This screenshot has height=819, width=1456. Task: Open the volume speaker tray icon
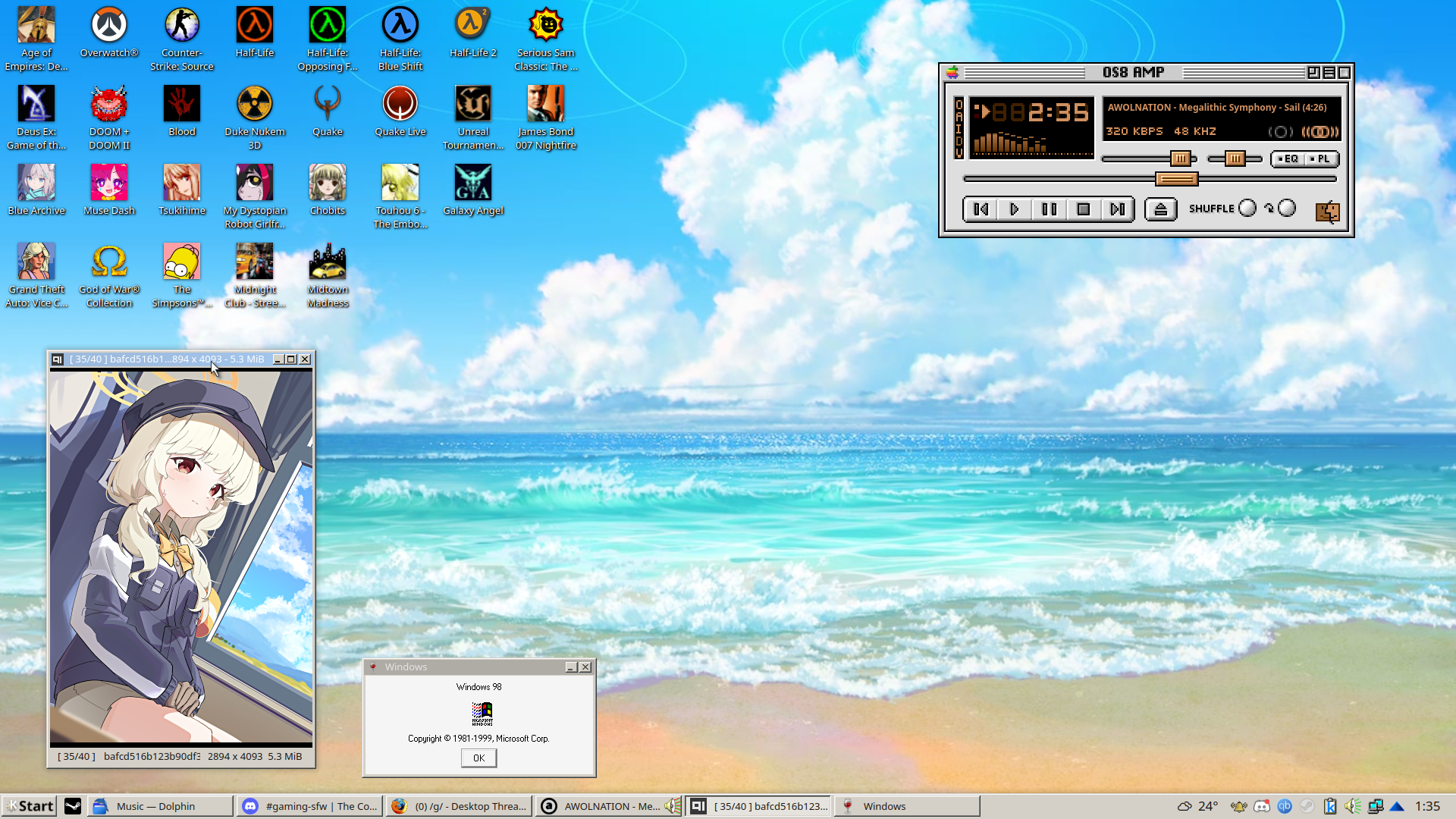click(x=1352, y=806)
